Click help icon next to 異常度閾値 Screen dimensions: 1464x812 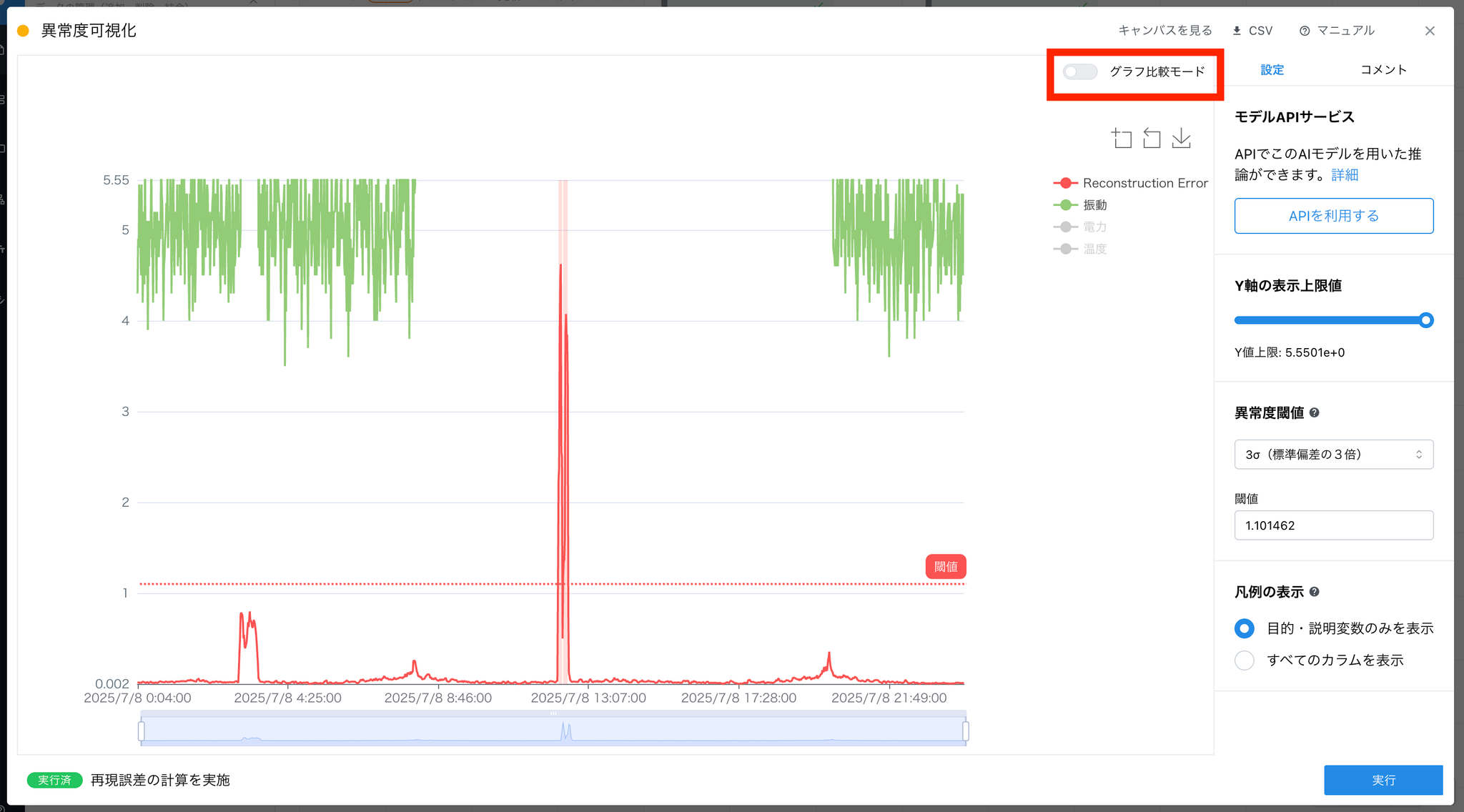pos(1315,412)
